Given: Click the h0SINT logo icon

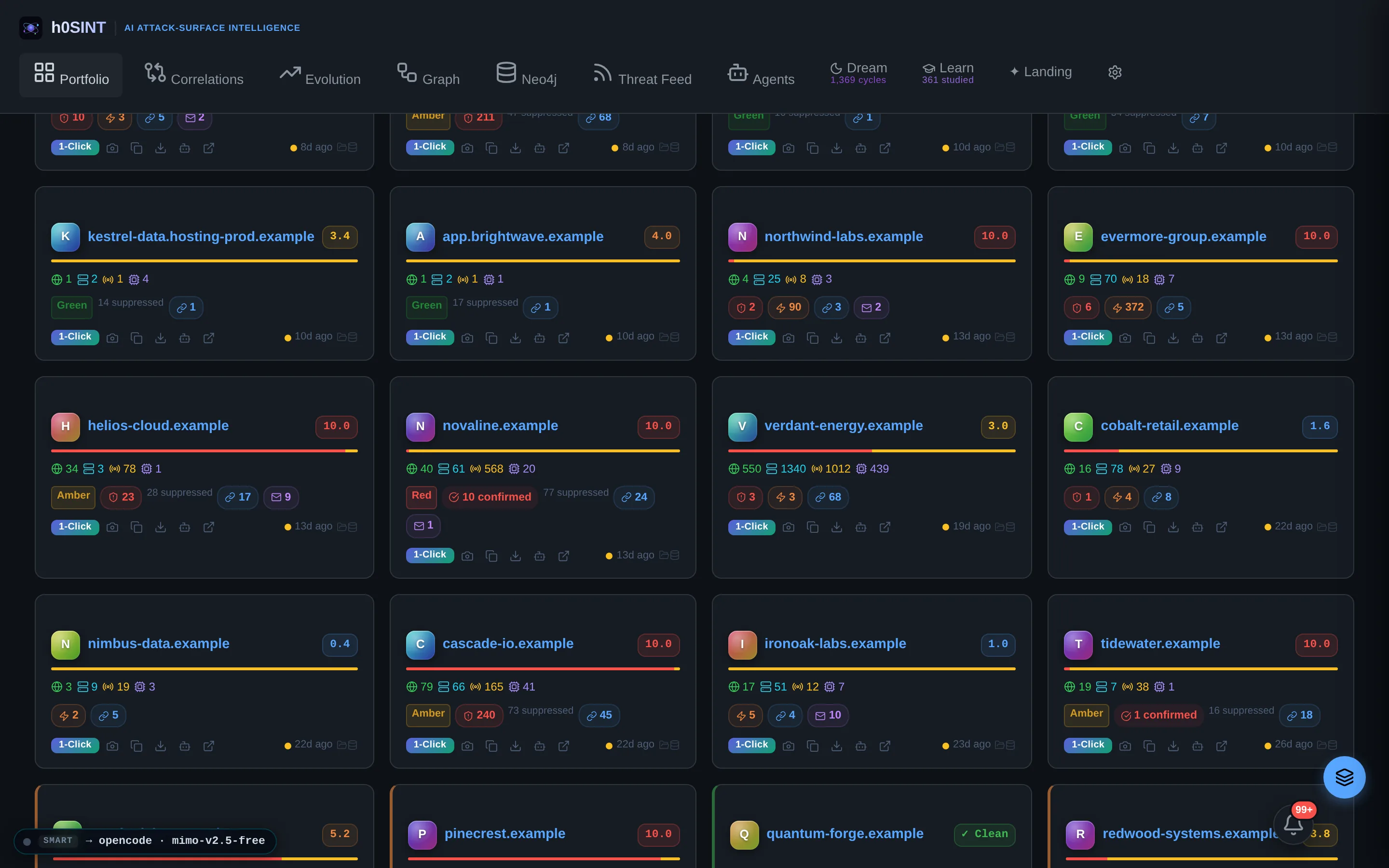Looking at the screenshot, I should coord(31,27).
